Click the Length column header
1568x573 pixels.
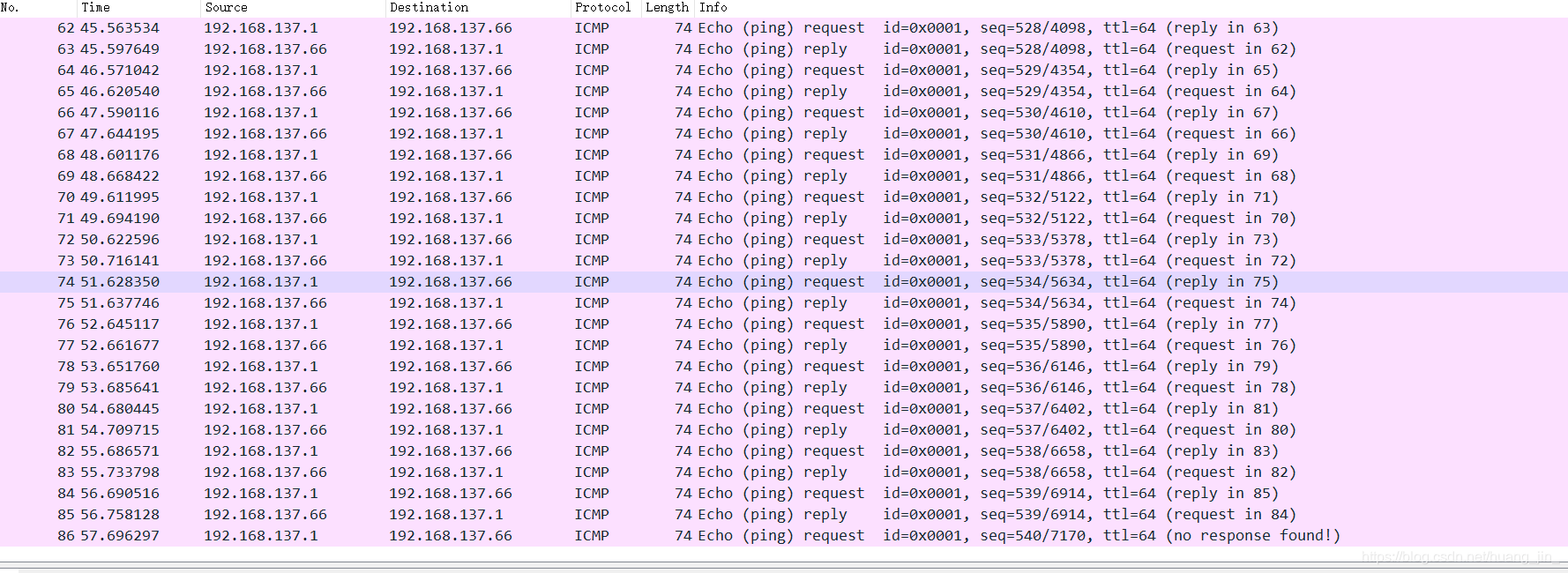[x=668, y=8]
